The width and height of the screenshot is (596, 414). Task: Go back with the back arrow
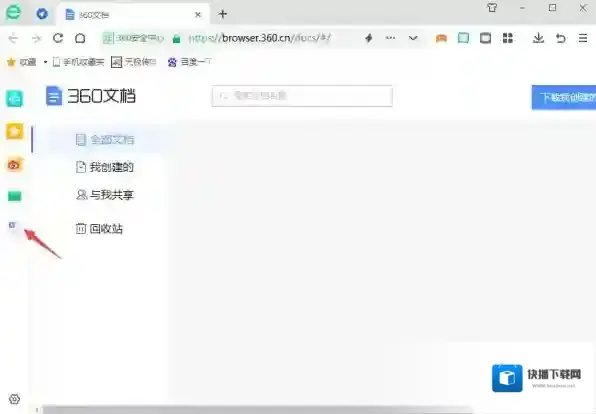point(13,38)
